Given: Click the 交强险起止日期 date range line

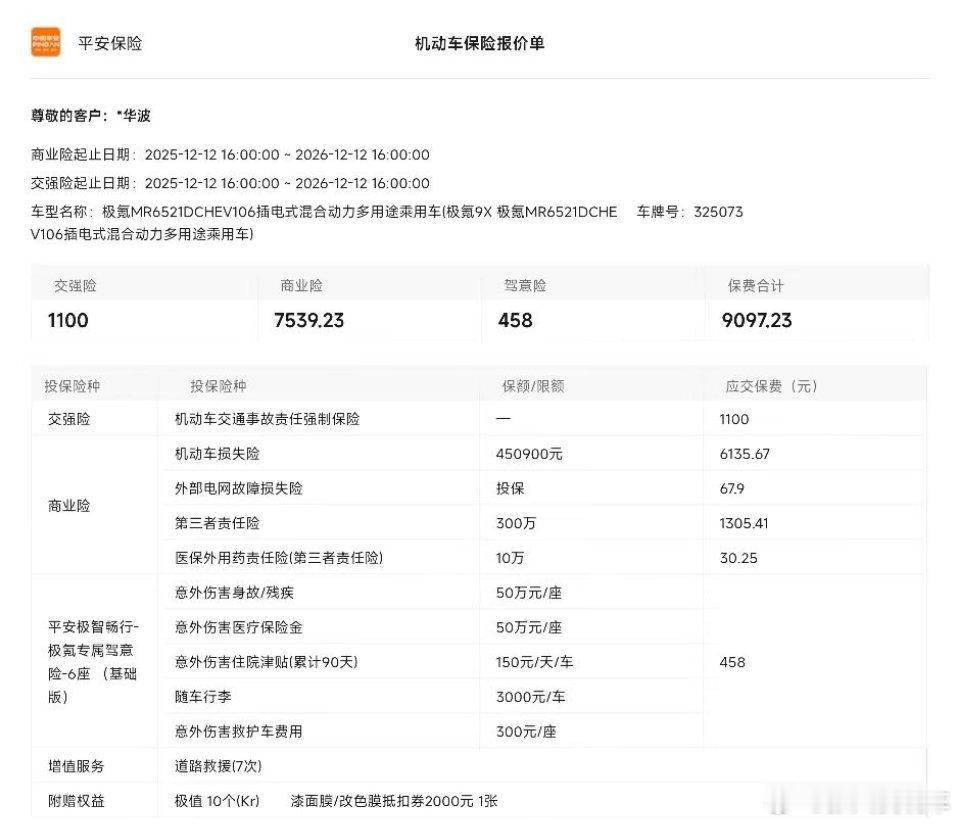Looking at the screenshot, I should [230, 183].
